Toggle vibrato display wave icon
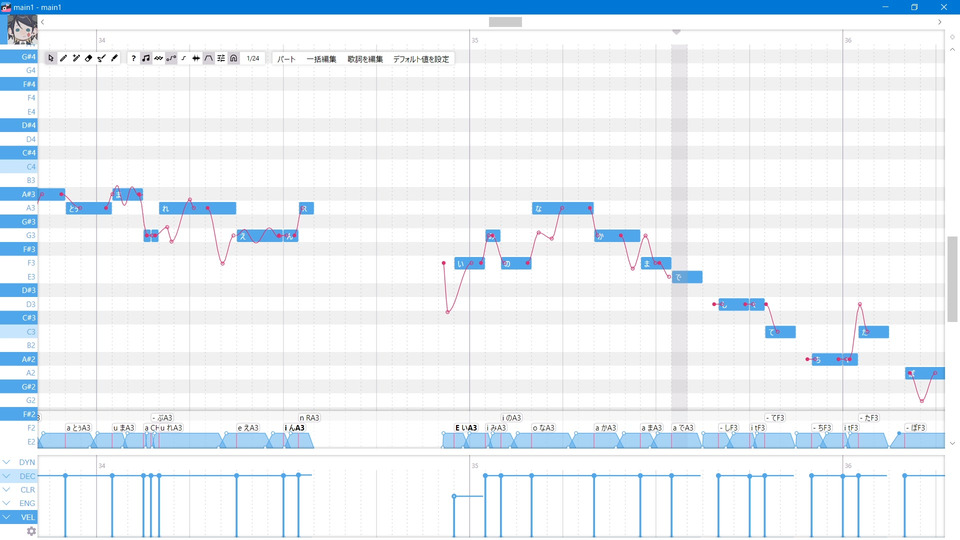The height and width of the screenshot is (540, 960). [x=159, y=58]
